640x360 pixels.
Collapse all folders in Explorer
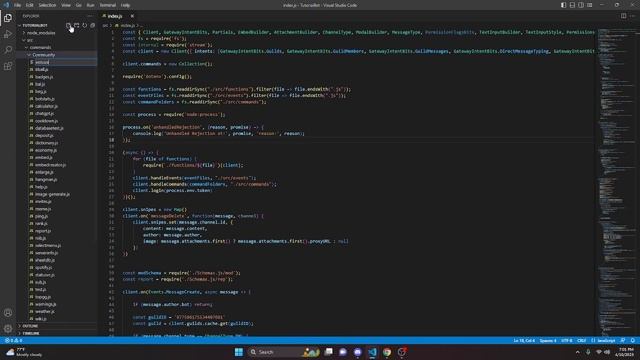pyautogui.click(x=93, y=25)
